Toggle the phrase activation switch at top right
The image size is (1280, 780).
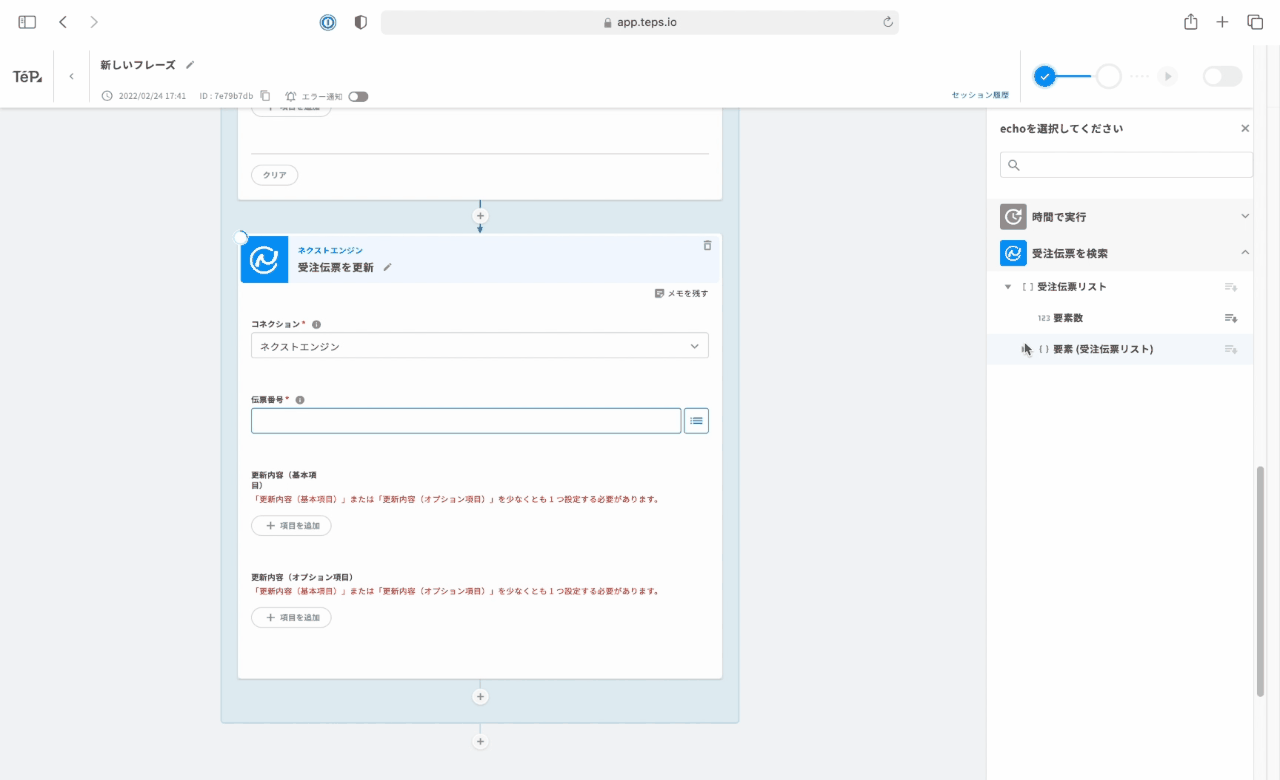coord(1222,77)
